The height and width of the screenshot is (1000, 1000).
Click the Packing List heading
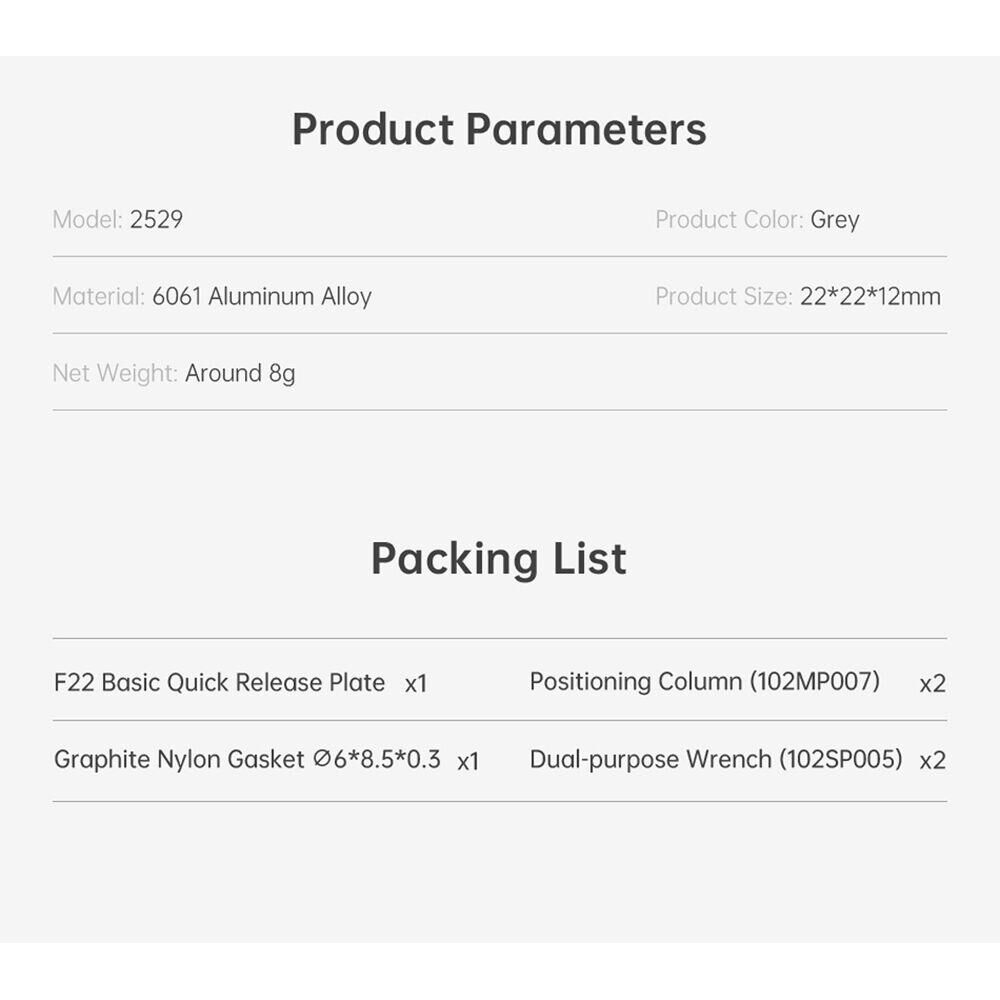[499, 559]
